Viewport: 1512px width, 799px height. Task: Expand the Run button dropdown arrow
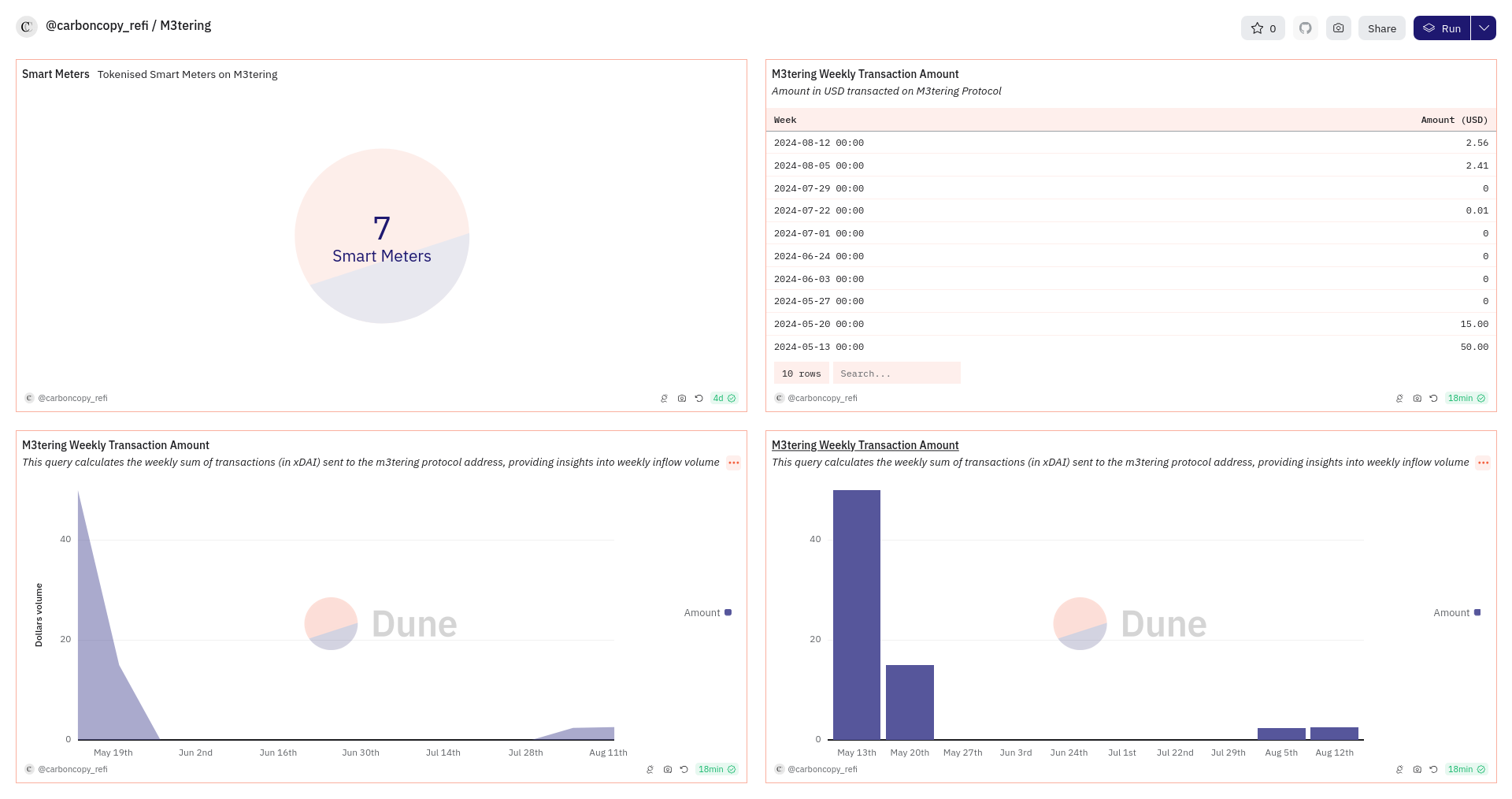[x=1484, y=28]
